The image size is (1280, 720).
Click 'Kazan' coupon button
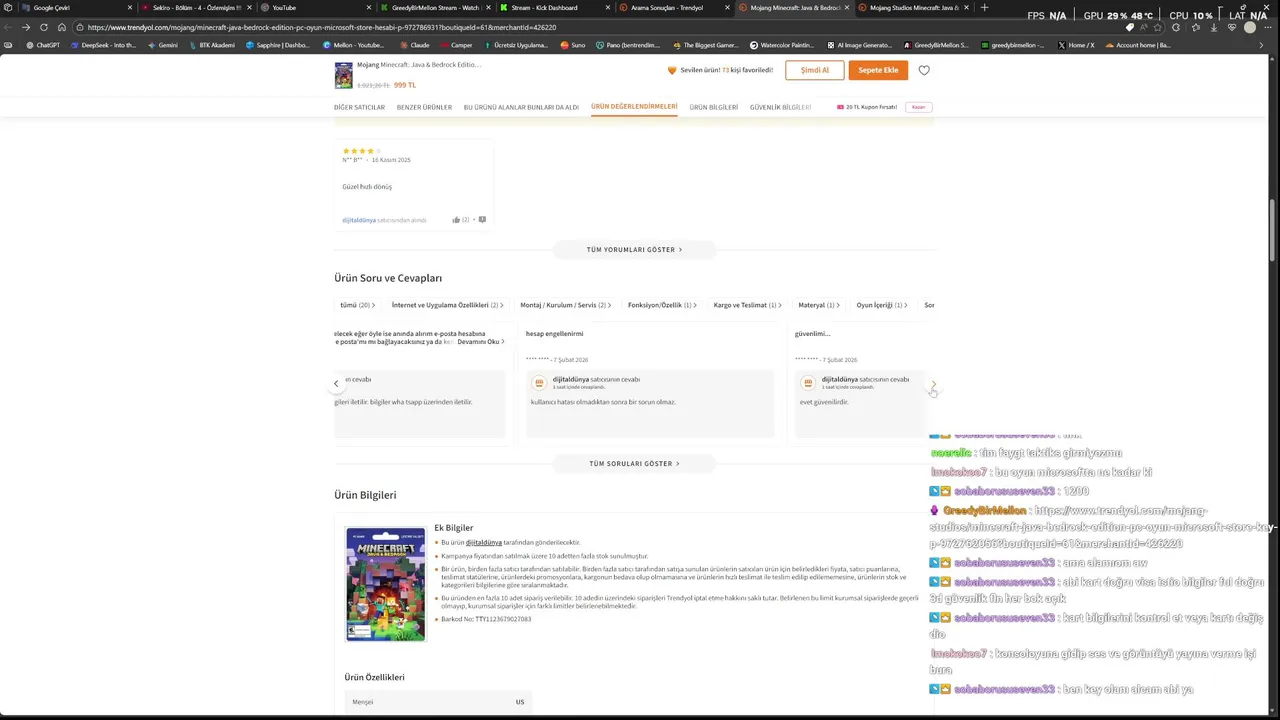[x=918, y=107]
